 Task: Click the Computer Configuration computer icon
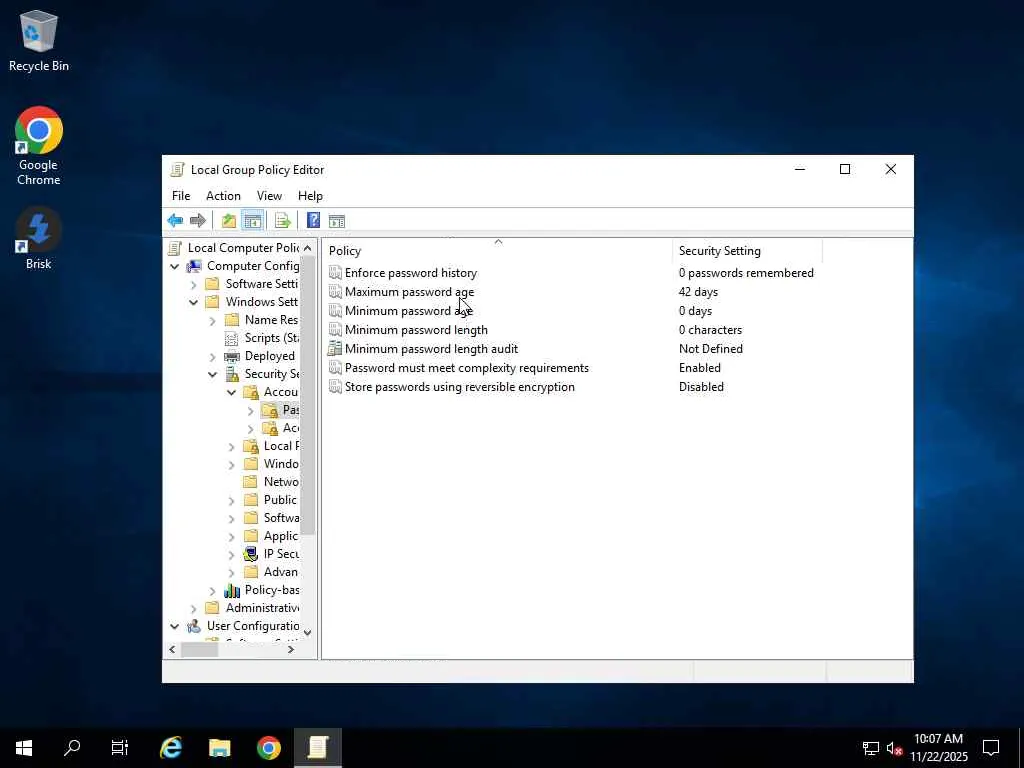tap(194, 266)
